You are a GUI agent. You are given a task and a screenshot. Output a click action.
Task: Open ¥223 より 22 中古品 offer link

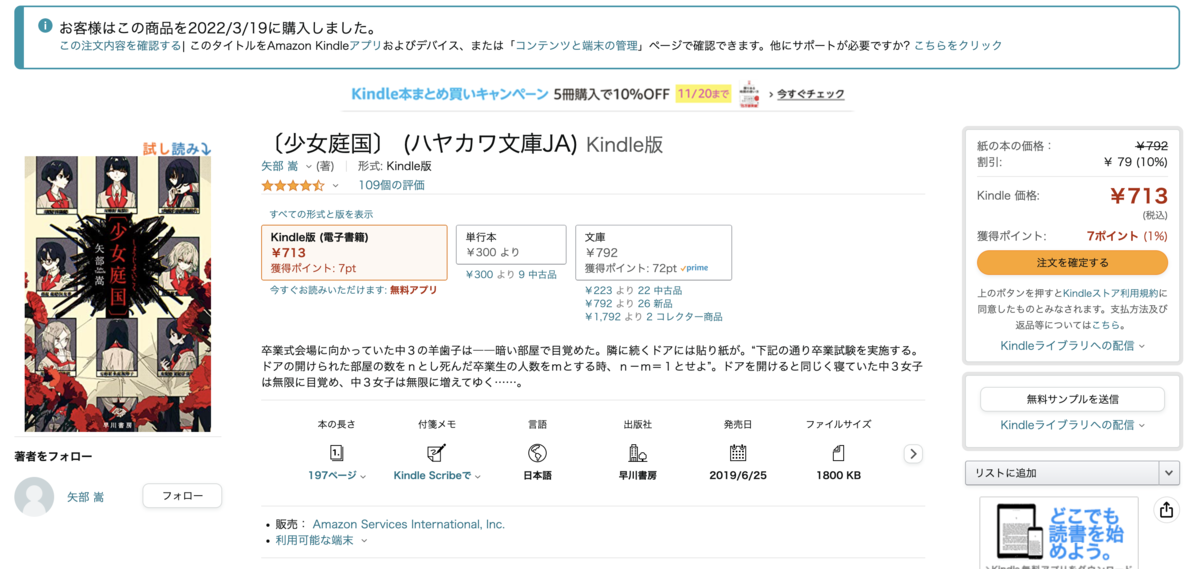point(632,290)
